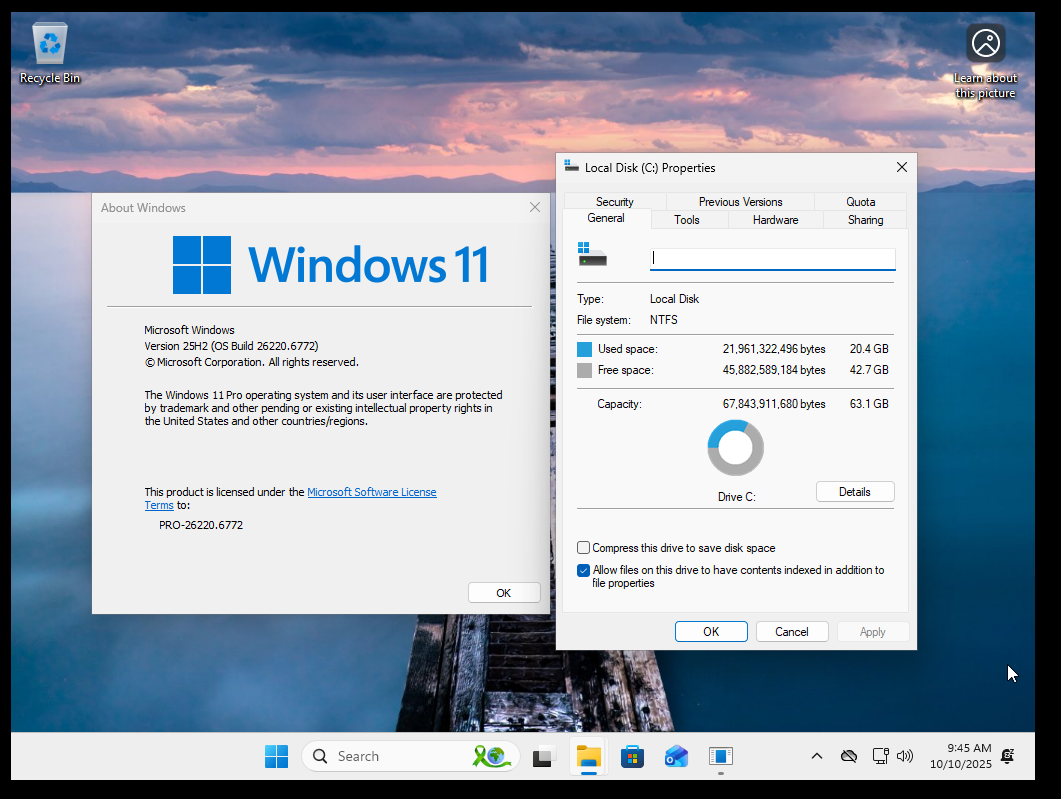This screenshot has height=799, width=1061.
Task: Open the Start menu
Action: 276,756
